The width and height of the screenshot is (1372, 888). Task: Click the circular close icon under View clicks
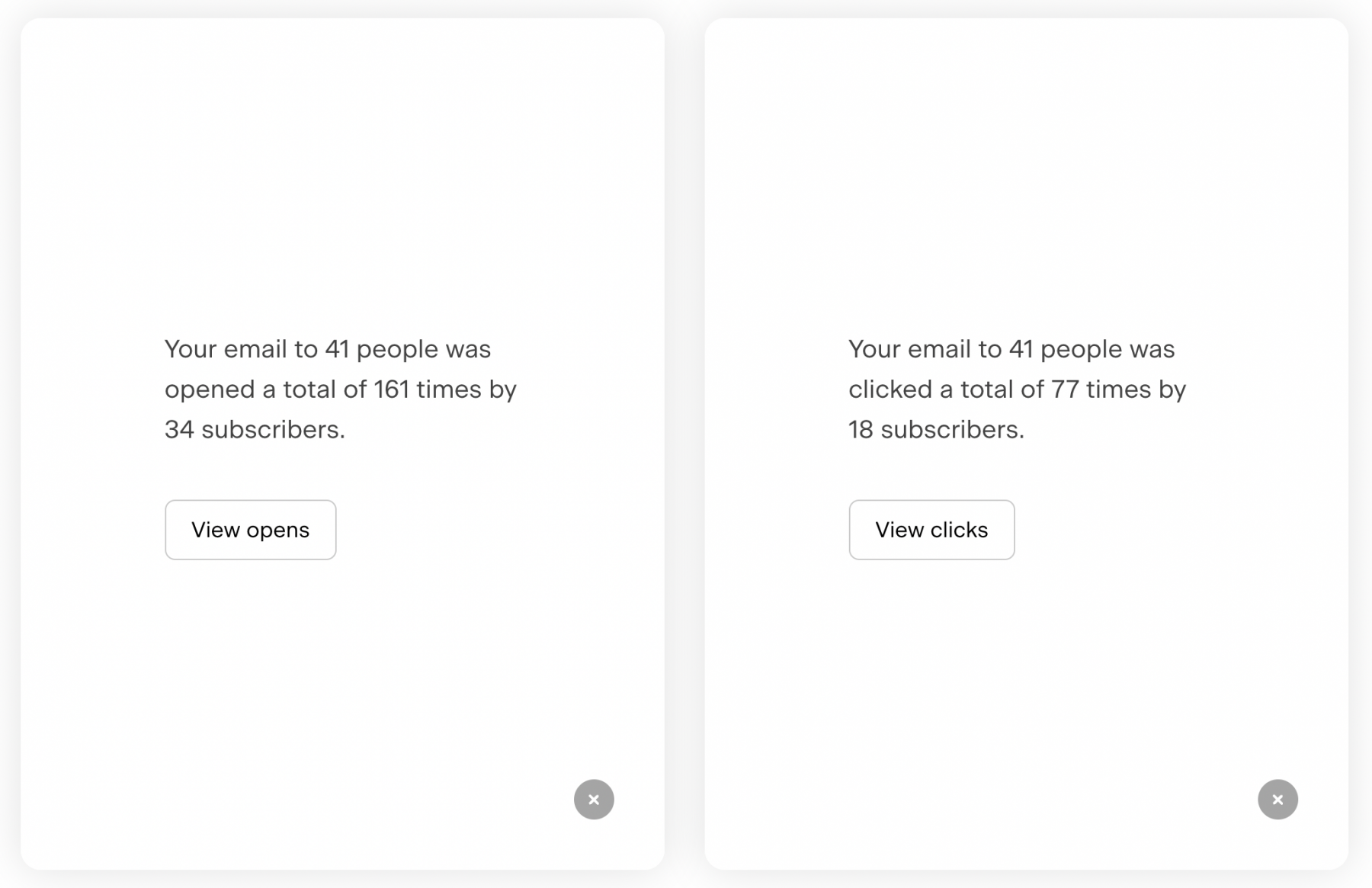pos(1277,799)
